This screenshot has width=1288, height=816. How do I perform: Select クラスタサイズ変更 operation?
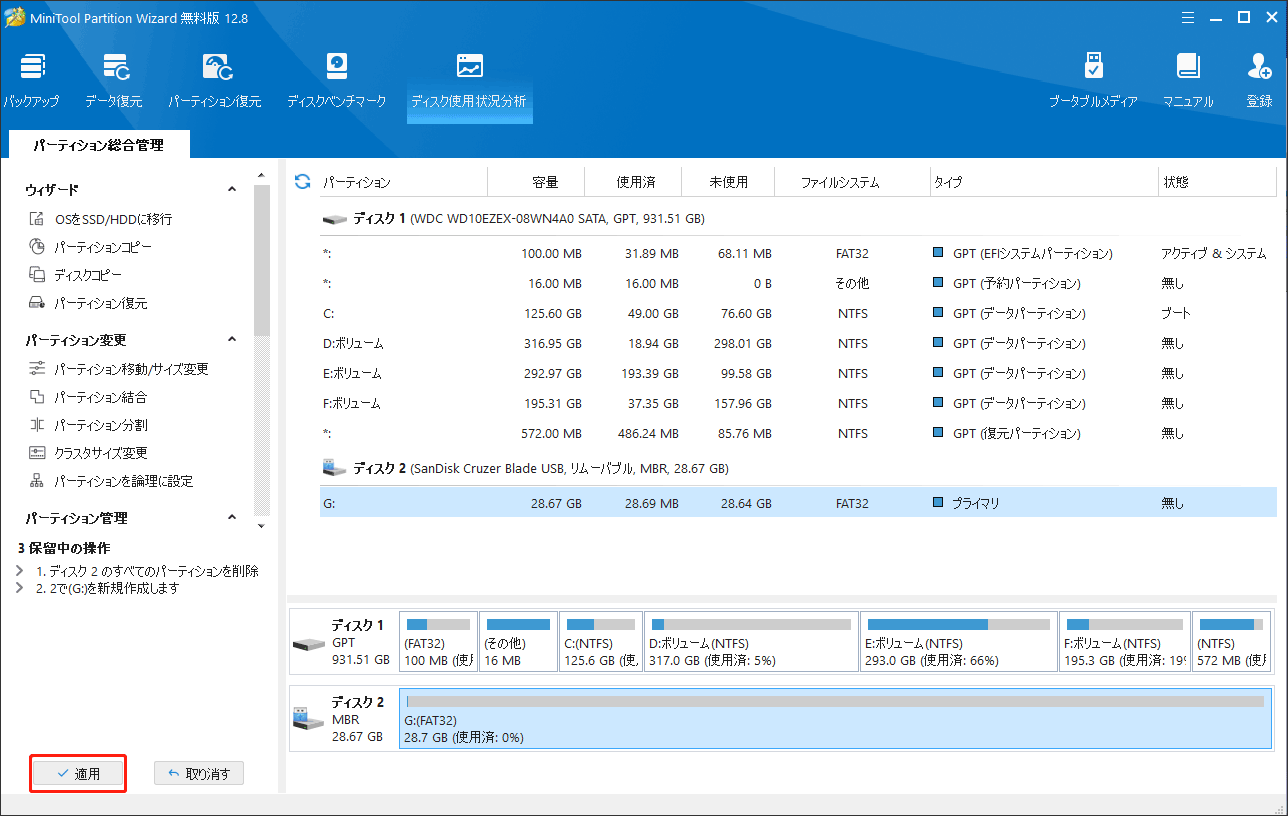coord(88,453)
